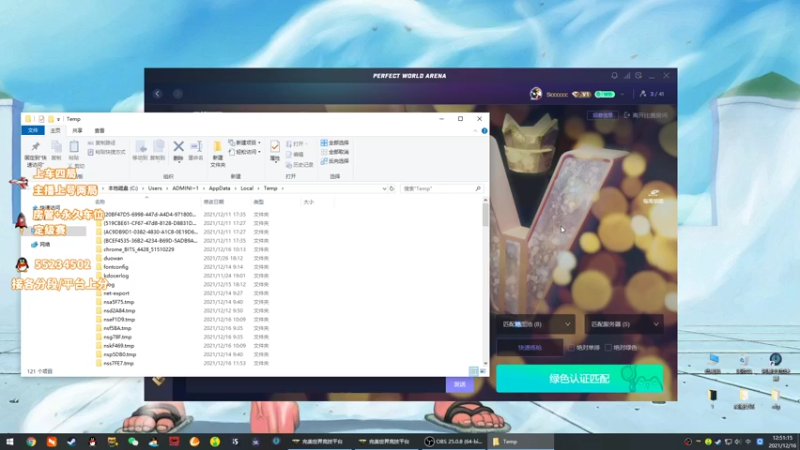This screenshot has width=800, height=450.
Task: Open the match map dropdown (8)
Action: [536, 324]
